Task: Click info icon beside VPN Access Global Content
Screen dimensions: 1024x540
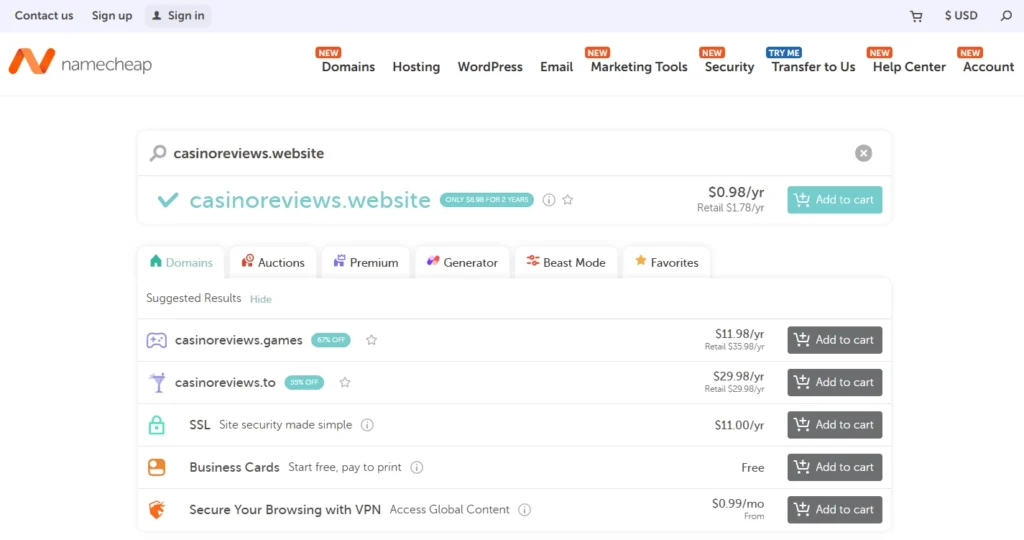Action: click(x=524, y=510)
